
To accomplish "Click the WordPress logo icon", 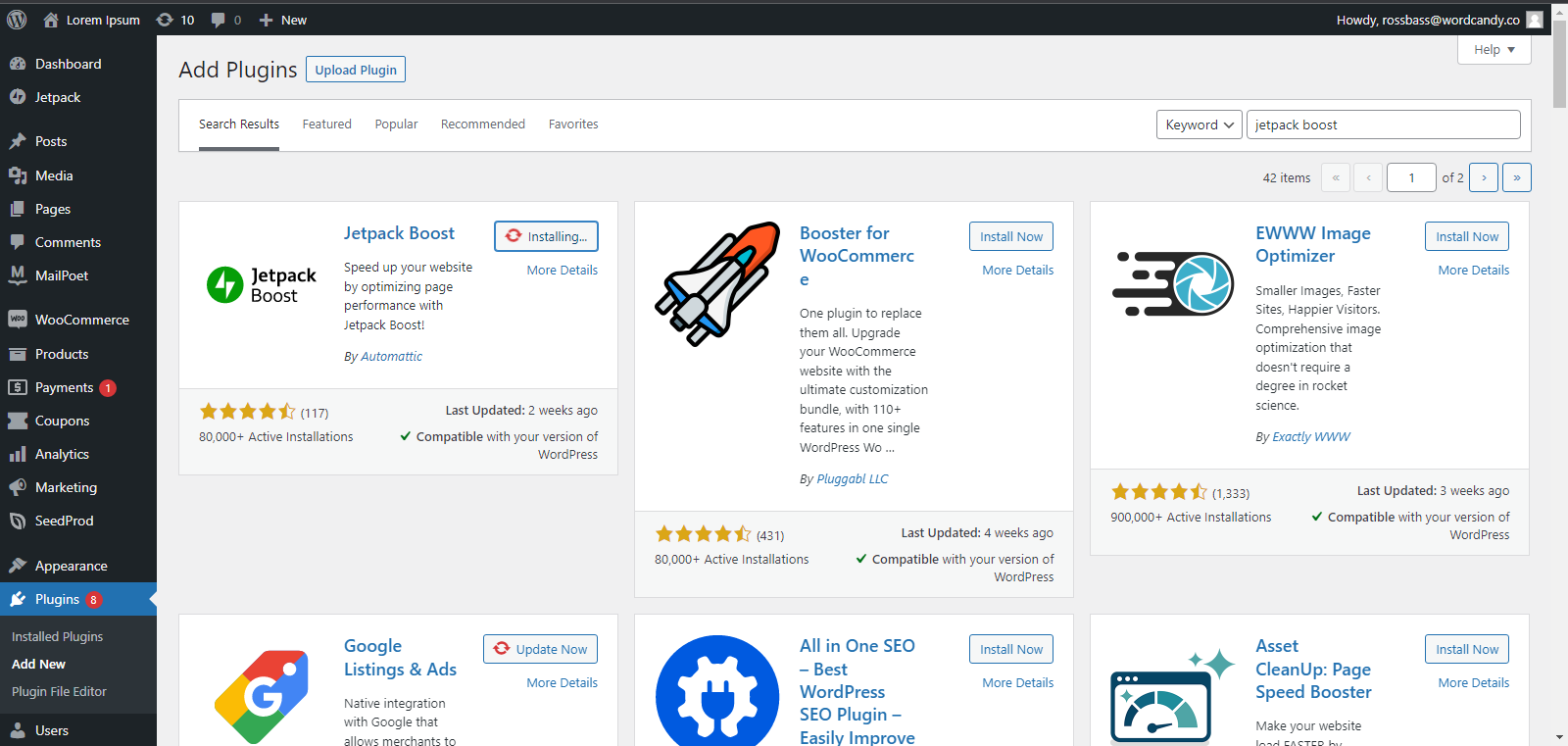I will pyautogui.click(x=17, y=20).
